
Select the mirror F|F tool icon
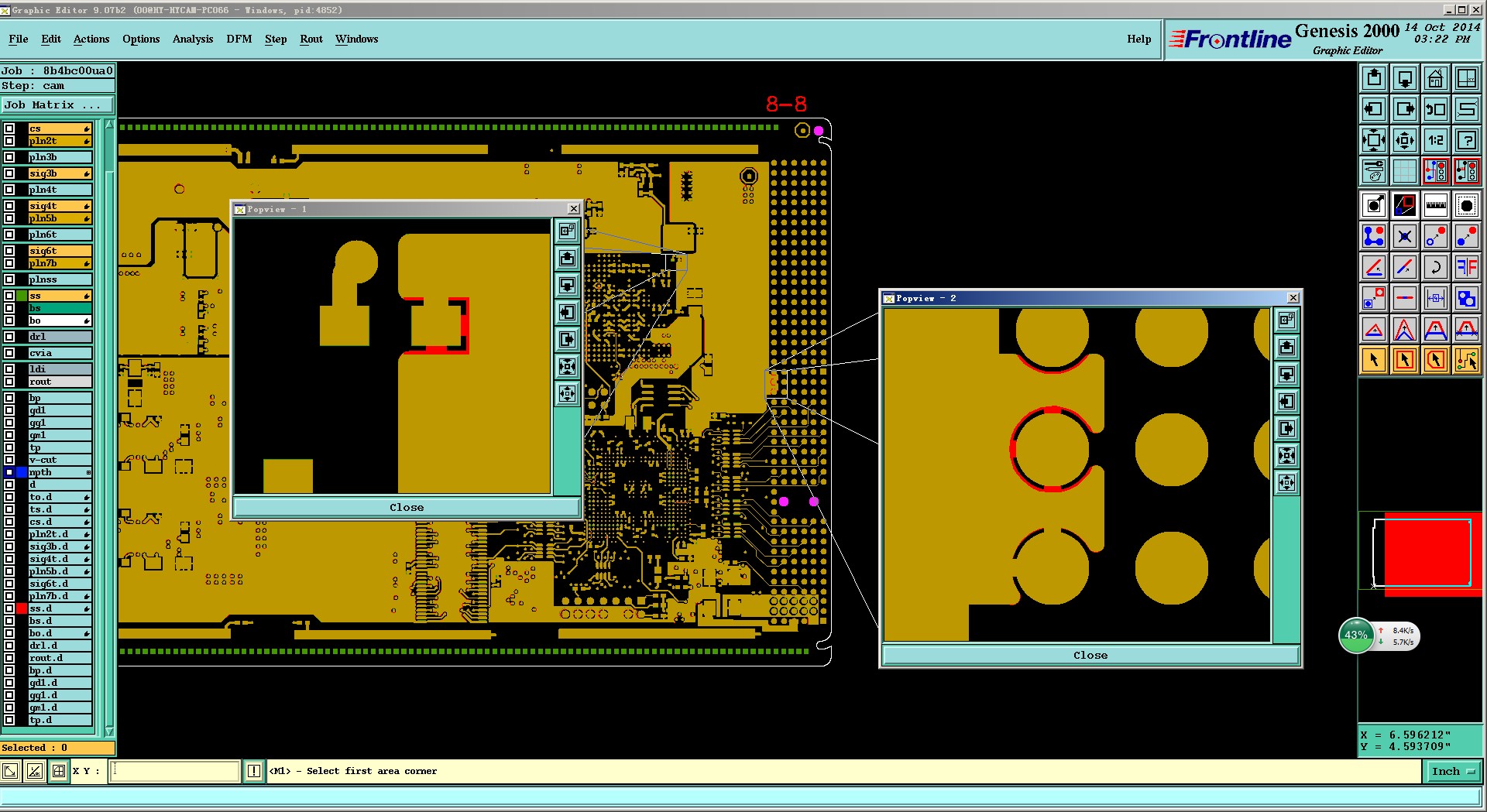coord(1466,267)
